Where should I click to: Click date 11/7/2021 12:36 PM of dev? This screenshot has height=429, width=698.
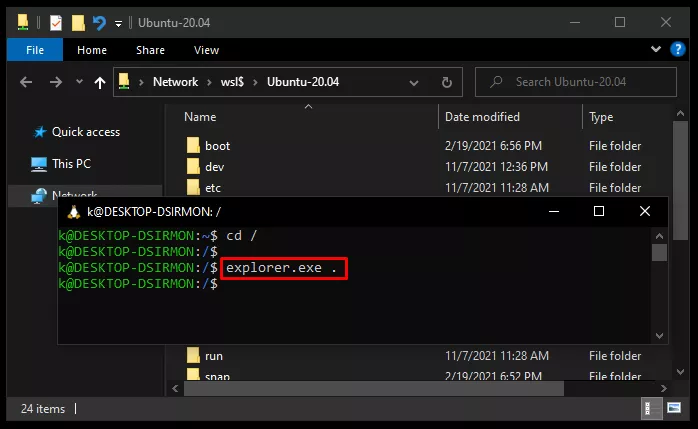[x=496, y=166]
